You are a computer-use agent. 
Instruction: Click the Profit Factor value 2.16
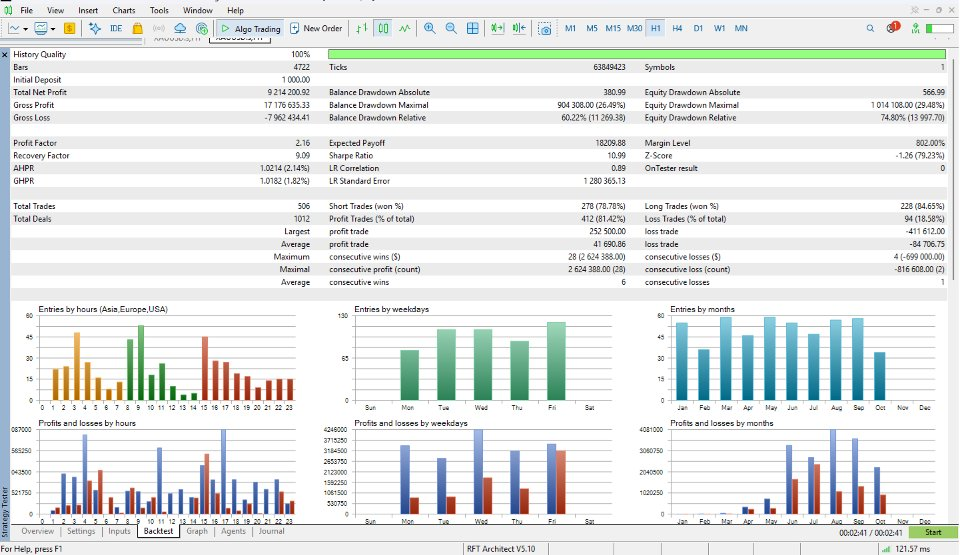(302, 143)
